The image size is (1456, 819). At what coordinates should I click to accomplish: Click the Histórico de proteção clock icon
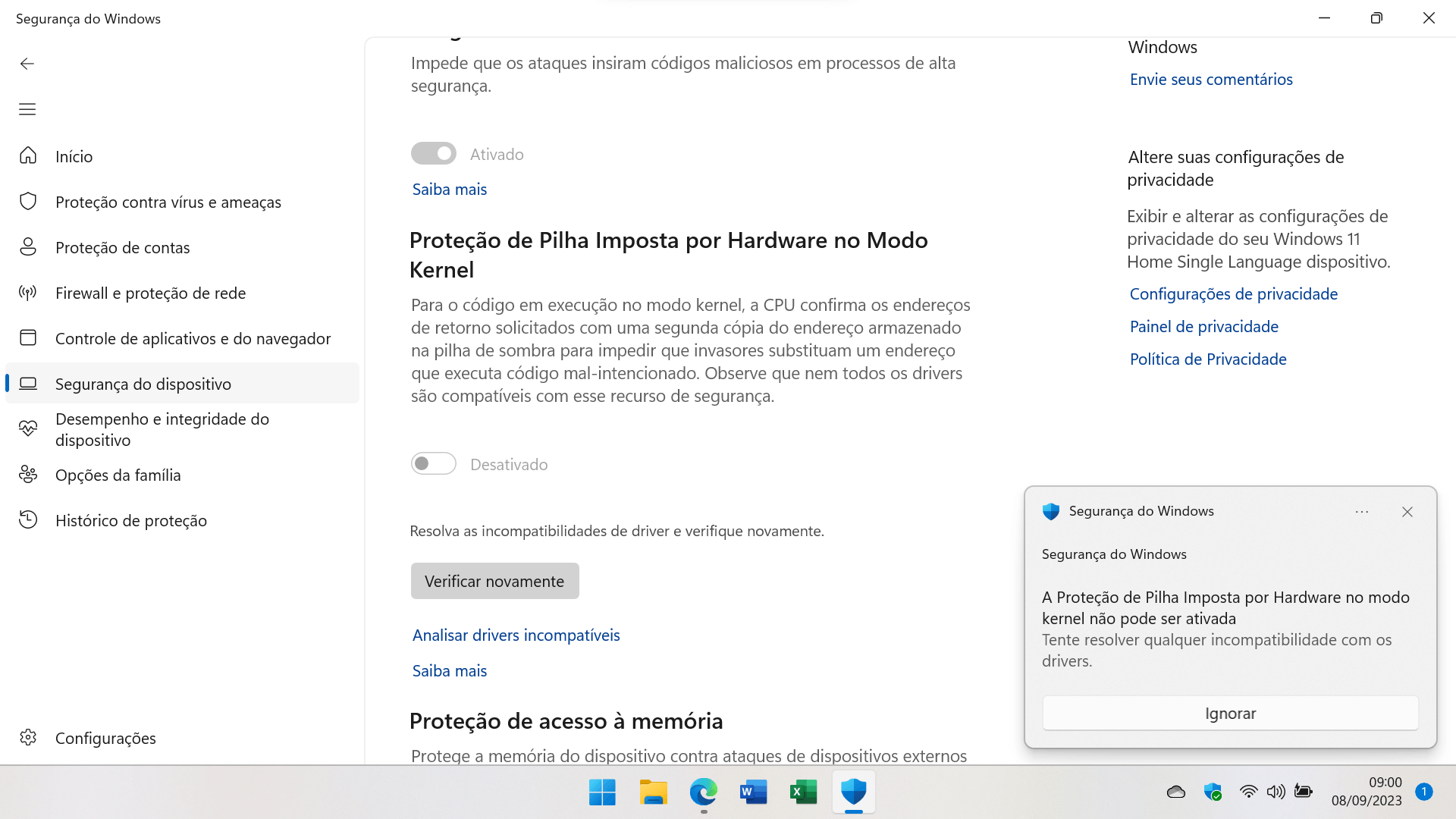pyautogui.click(x=28, y=520)
